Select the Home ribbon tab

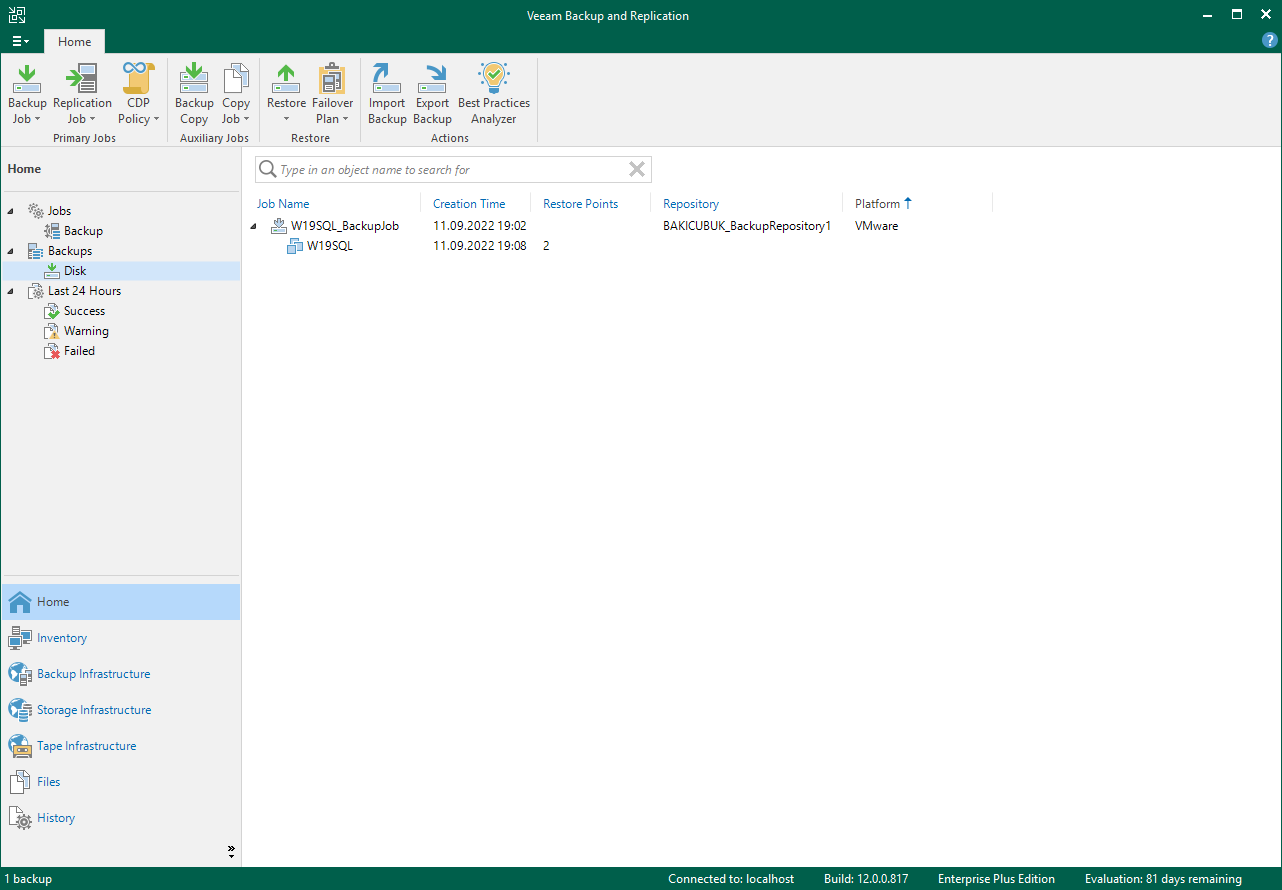(x=74, y=42)
